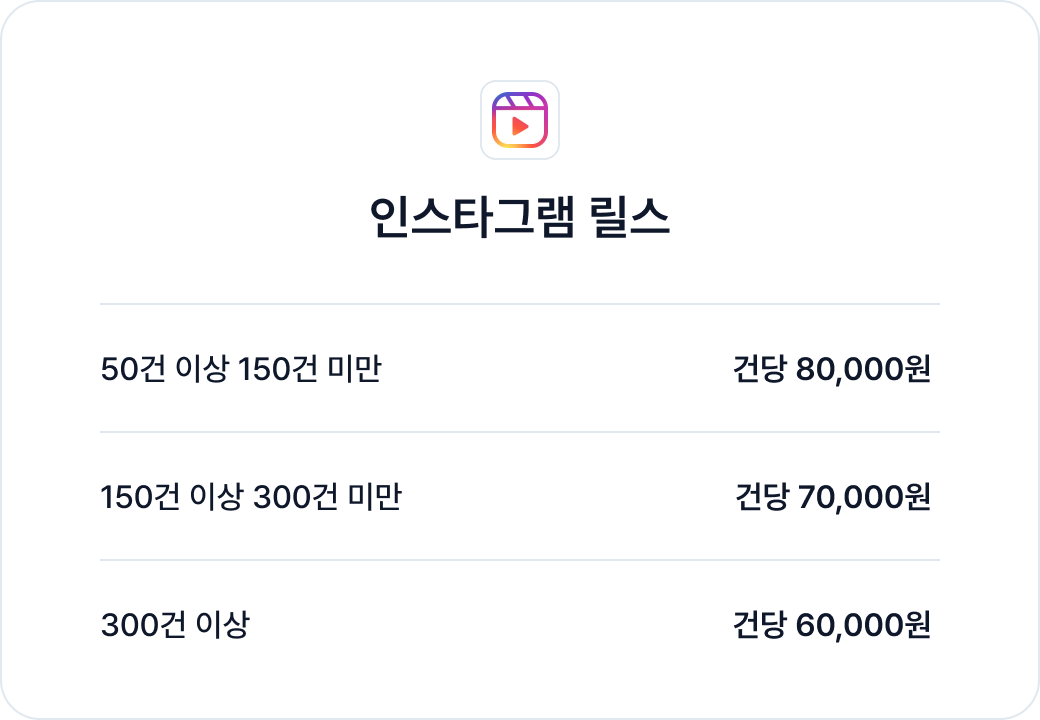Click 50건 at start of first tier
Viewport: 1040px width, 720px height.
pos(133,369)
